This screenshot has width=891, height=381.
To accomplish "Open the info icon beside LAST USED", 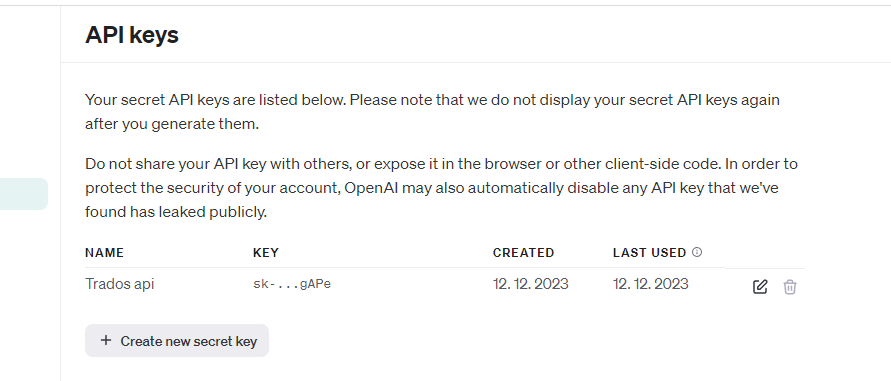I will [697, 252].
